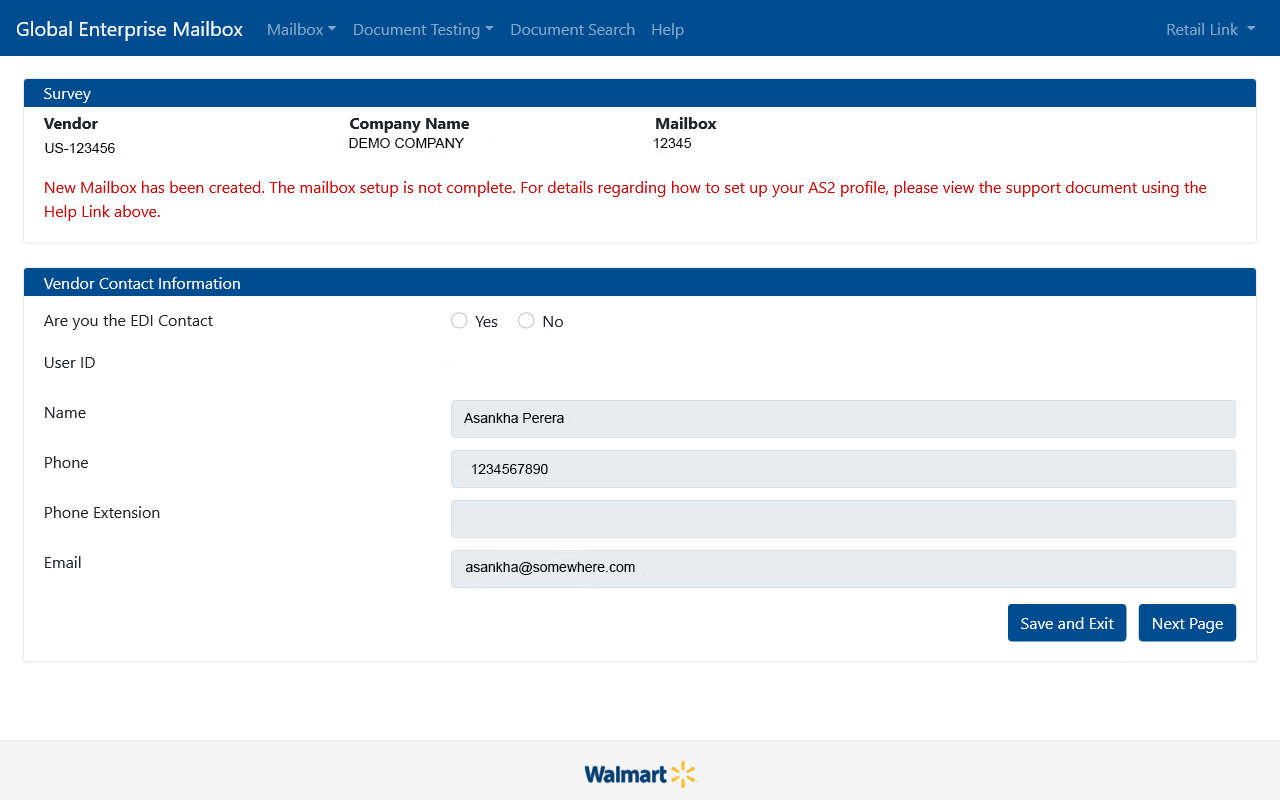The height and width of the screenshot is (800, 1280).
Task: Go to Document Search
Action: 572,29
